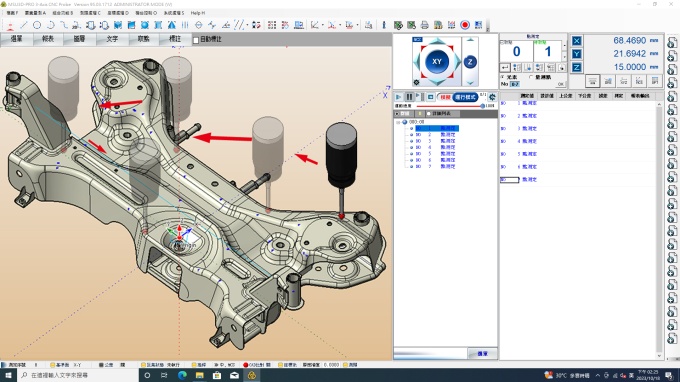Screen dimensions: 680x382
Task: Click the probe stylus icon in toolbar
Action: (x=384, y=25)
